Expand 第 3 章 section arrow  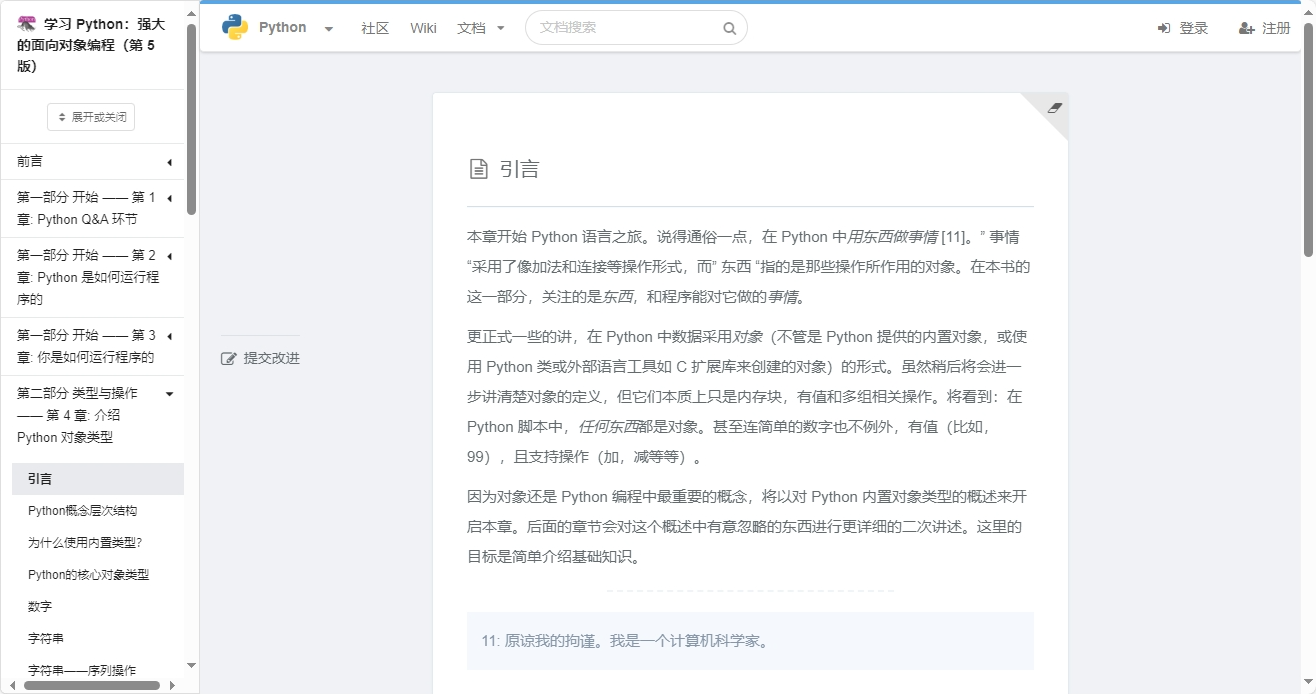(x=169, y=336)
